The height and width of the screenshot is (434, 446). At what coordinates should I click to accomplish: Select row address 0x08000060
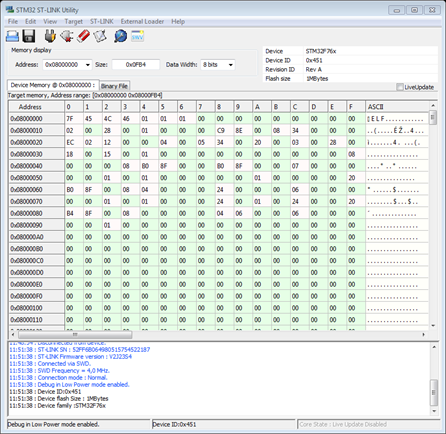coord(36,190)
